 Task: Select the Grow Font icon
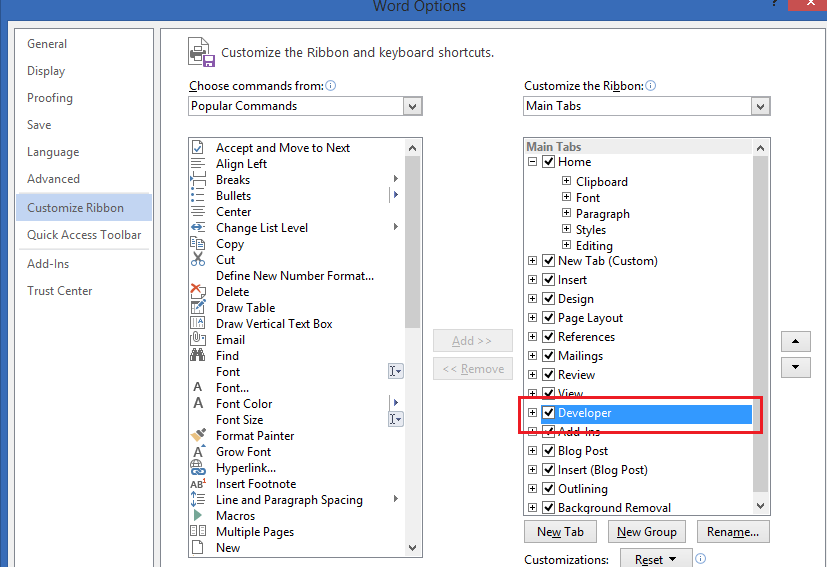[198, 451]
